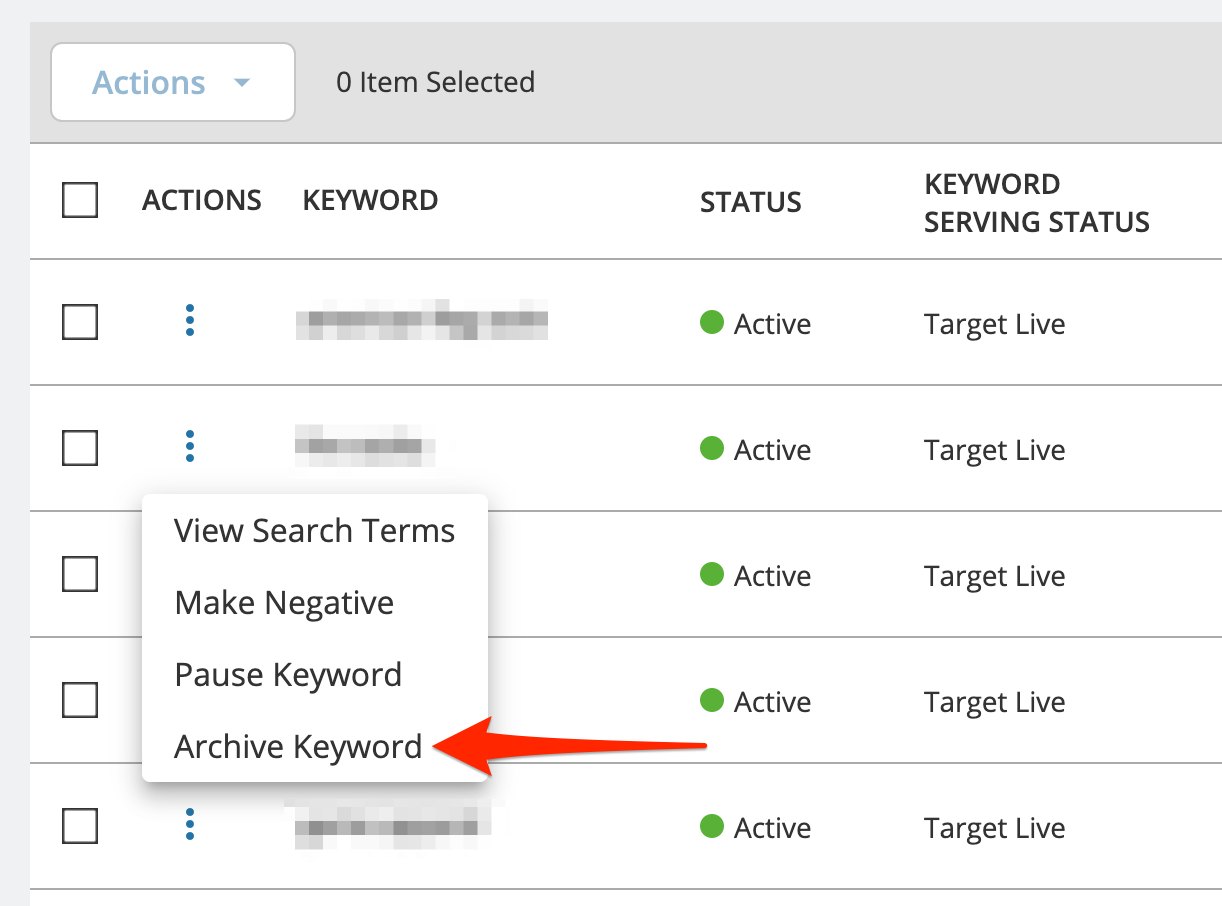Screen dimensions: 1222x906
Task: Open the three-dot actions menu in second row
Action: pyautogui.click(x=190, y=447)
